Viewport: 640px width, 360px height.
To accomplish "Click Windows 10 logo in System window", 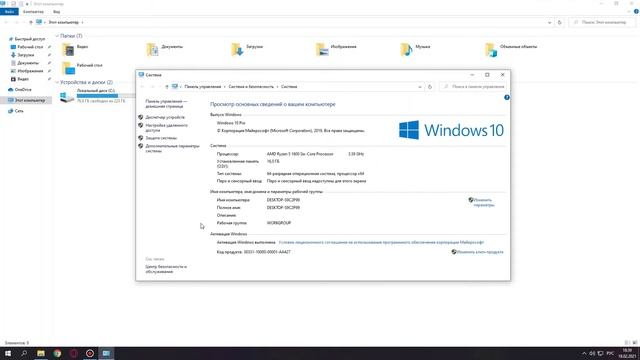I will click(451, 130).
